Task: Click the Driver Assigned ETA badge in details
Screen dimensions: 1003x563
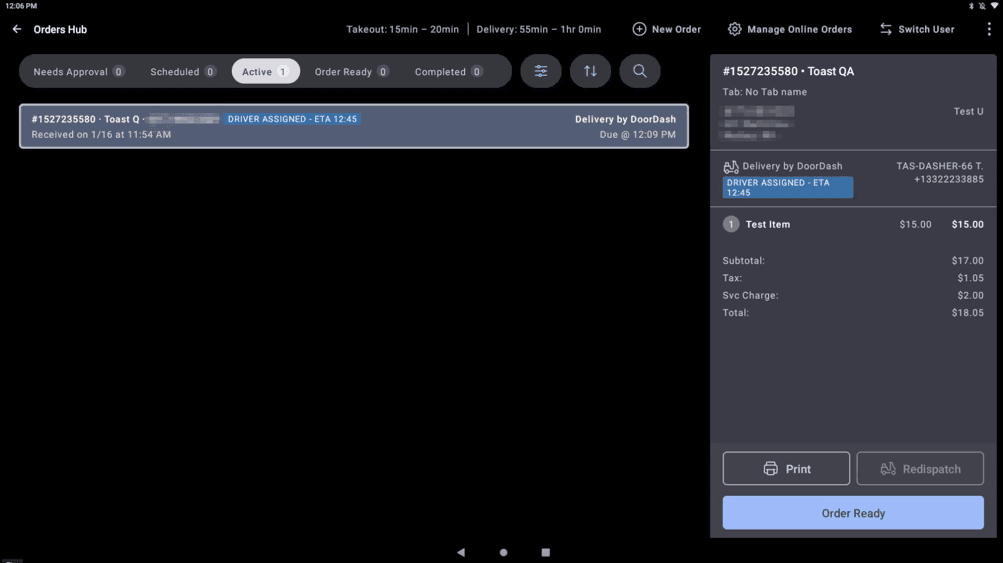Action: point(787,187)
